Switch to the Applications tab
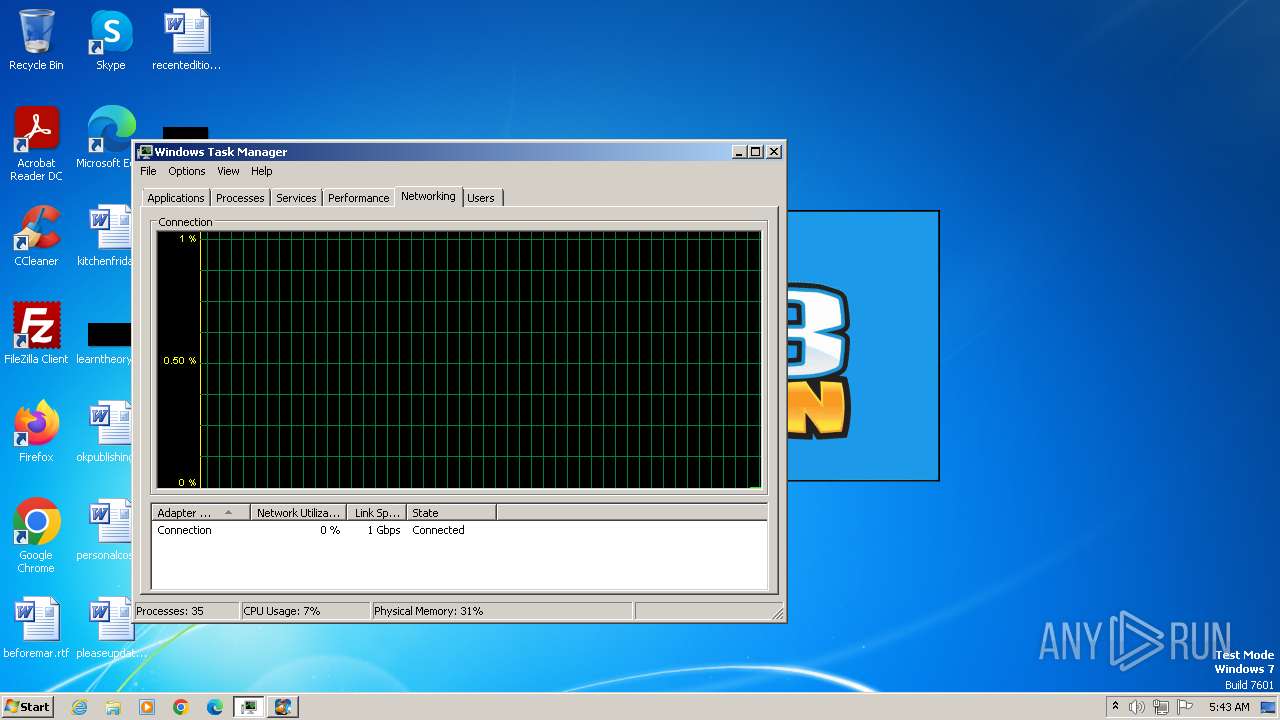Image resolution: width=1280 pixels, height=720 pixels. coord(176,198)
